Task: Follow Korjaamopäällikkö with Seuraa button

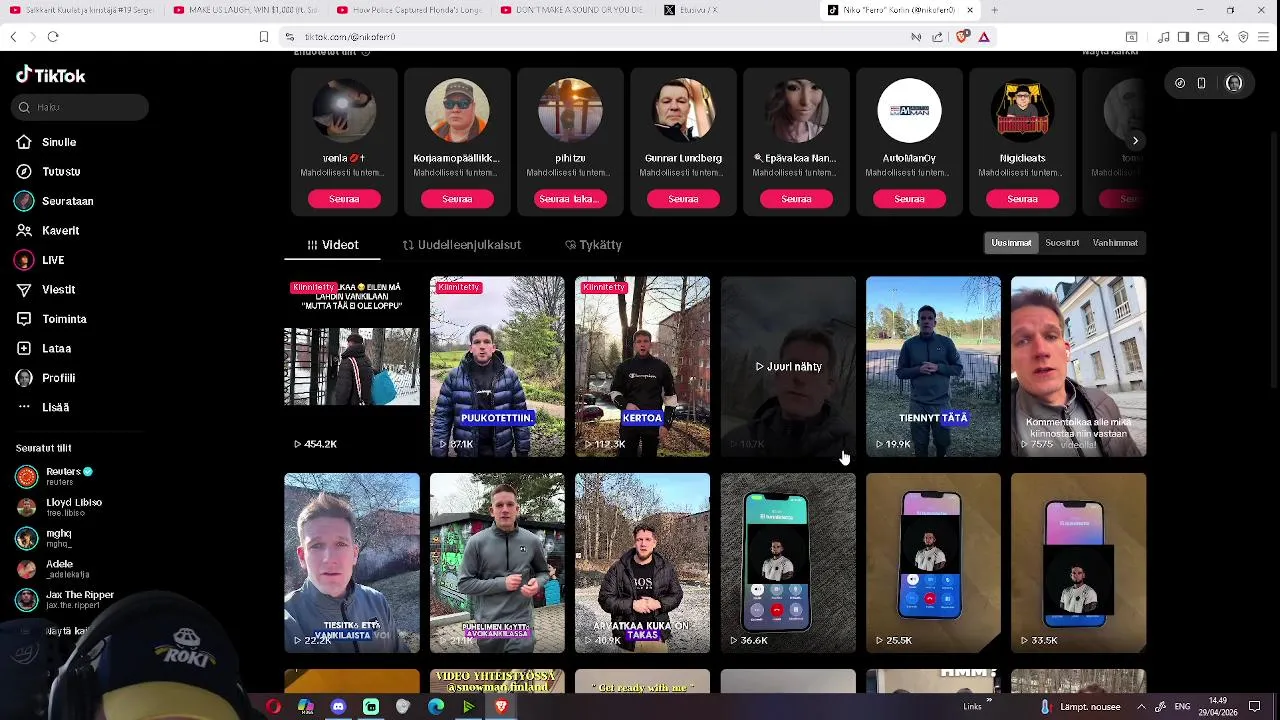Action: [x=457, y=199]
